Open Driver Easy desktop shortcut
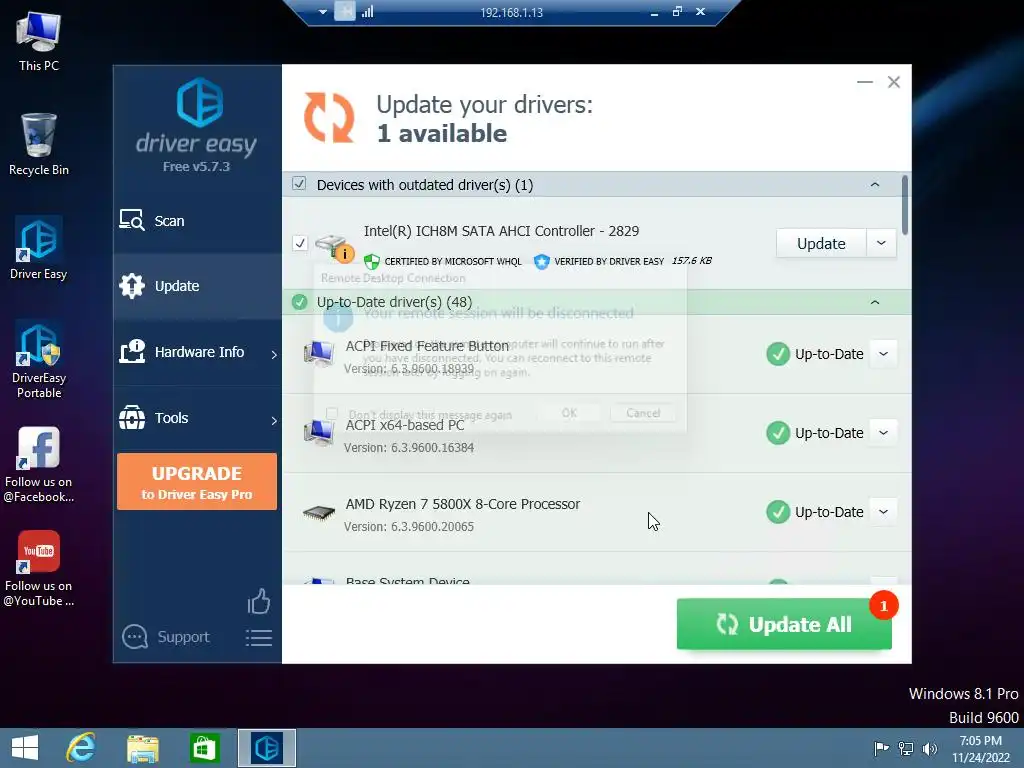The height and width of the screenshot is (768, 1024). point(39,248)
